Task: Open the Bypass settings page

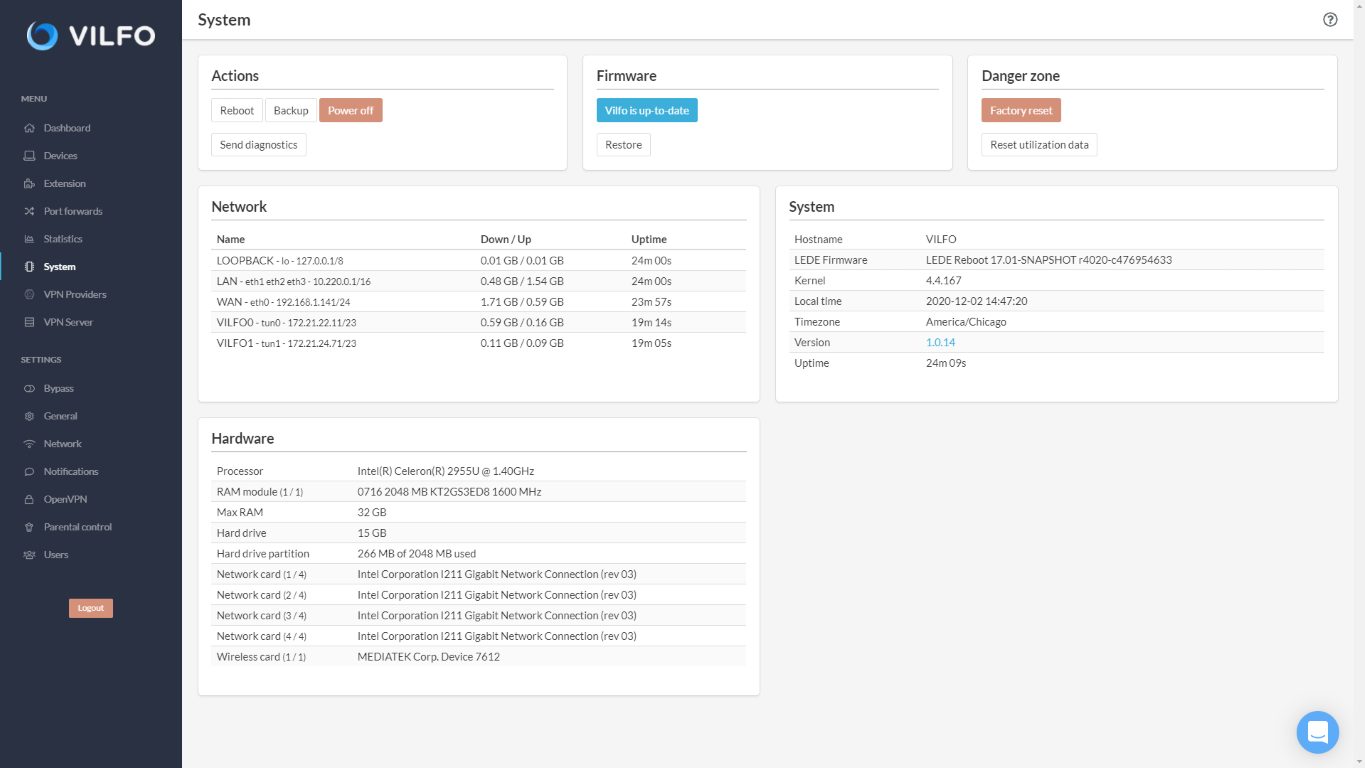Action: (x=58, y=388)
